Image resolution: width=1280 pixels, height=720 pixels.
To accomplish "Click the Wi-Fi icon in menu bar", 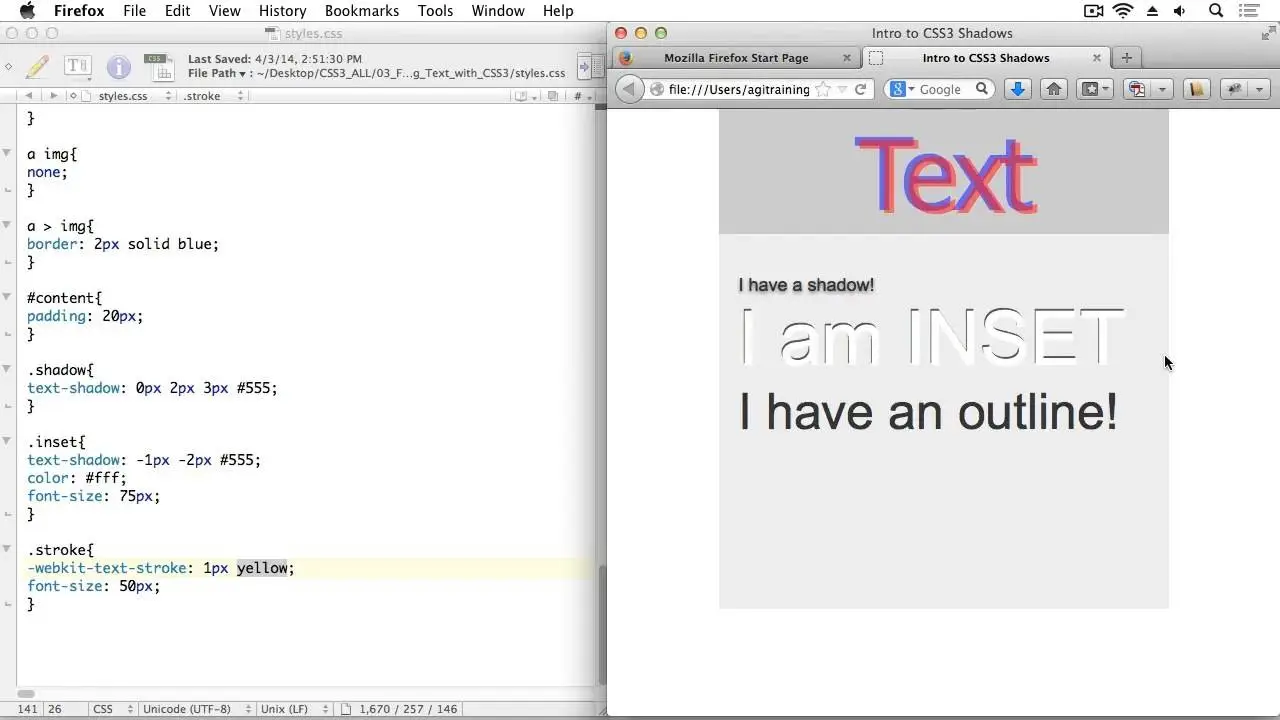I will (1123, 11).
